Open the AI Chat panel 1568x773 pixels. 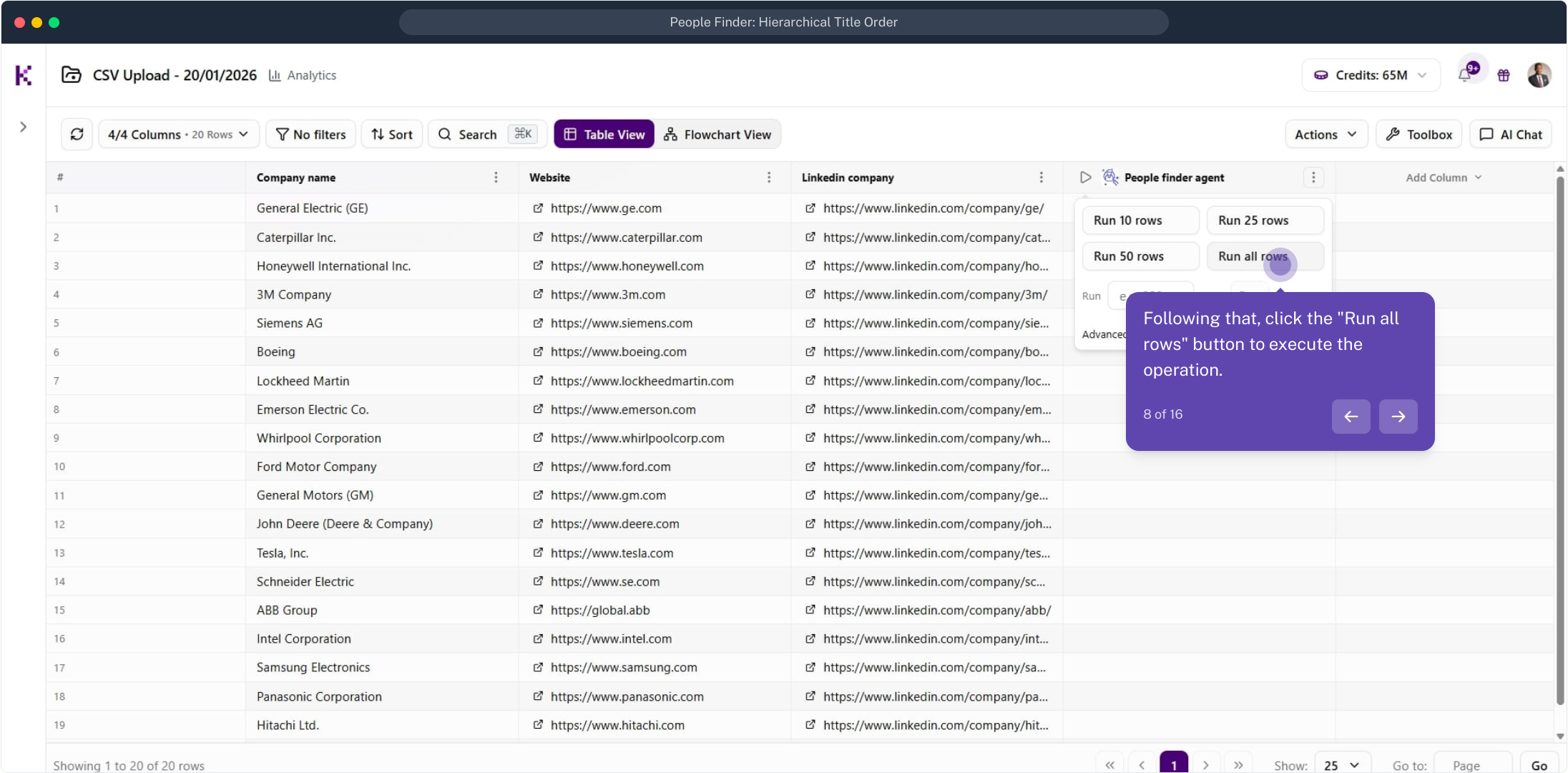[x=1511, y=135]
